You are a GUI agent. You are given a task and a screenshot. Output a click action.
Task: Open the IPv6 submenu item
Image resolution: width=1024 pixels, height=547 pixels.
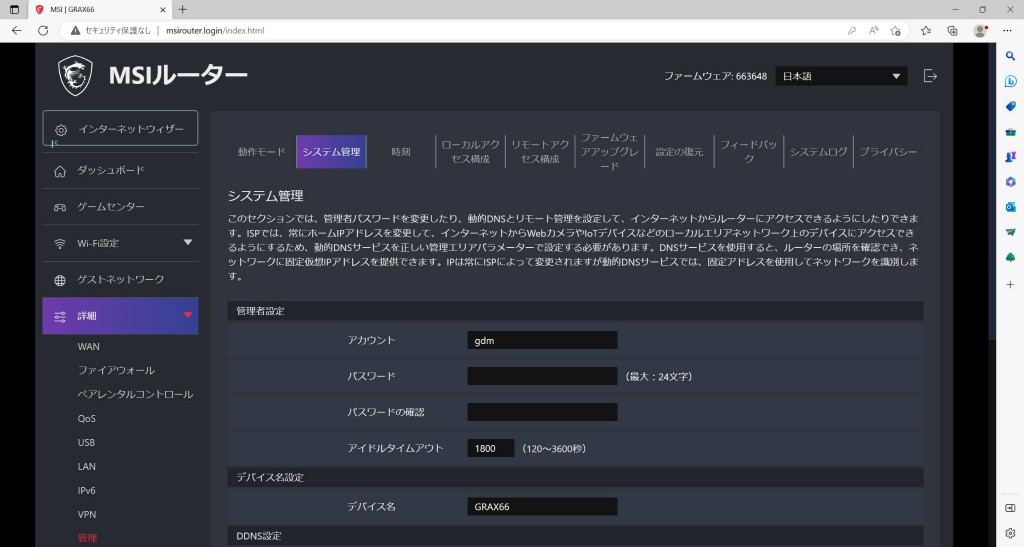pyautogui.click(x=86, y=490)
